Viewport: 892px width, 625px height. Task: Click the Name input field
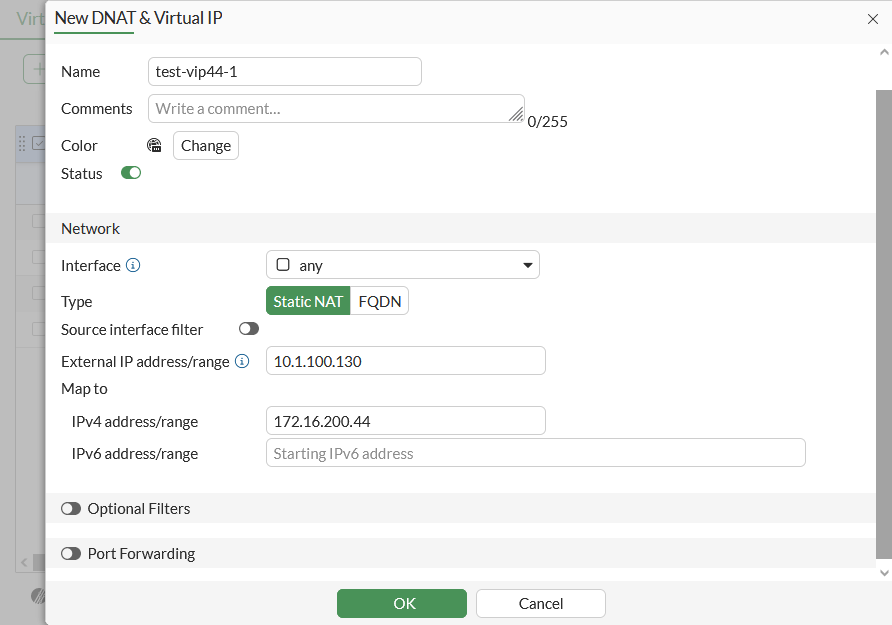point(285,72)
